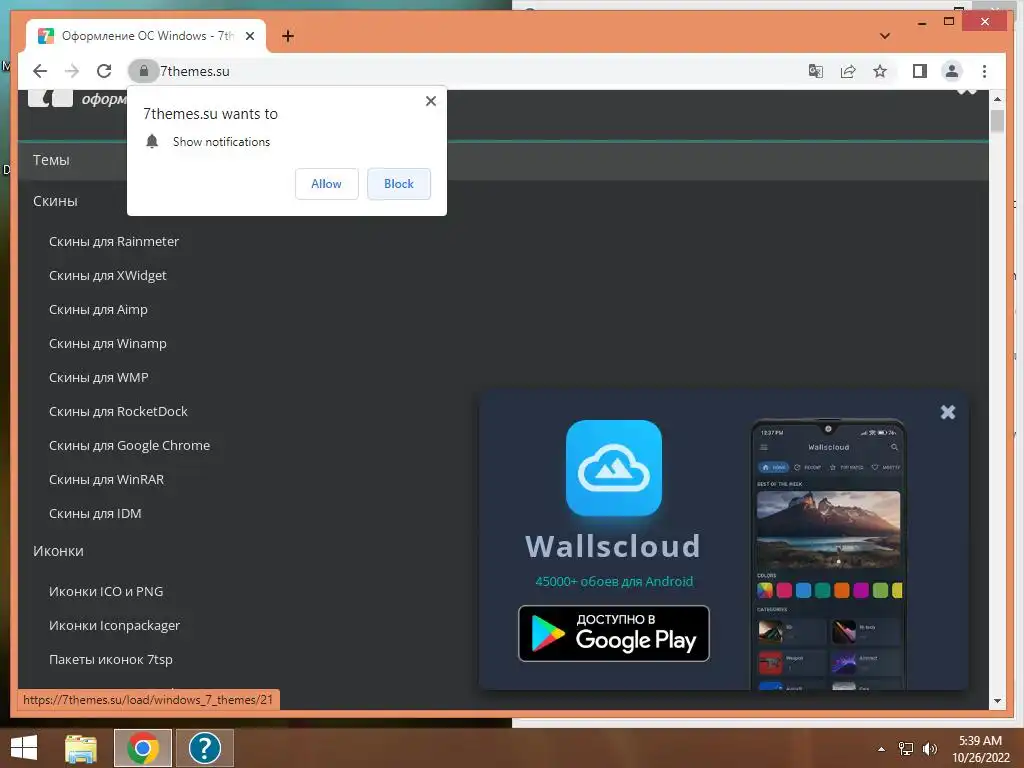Open Скины для Winamp

[108, 344]
